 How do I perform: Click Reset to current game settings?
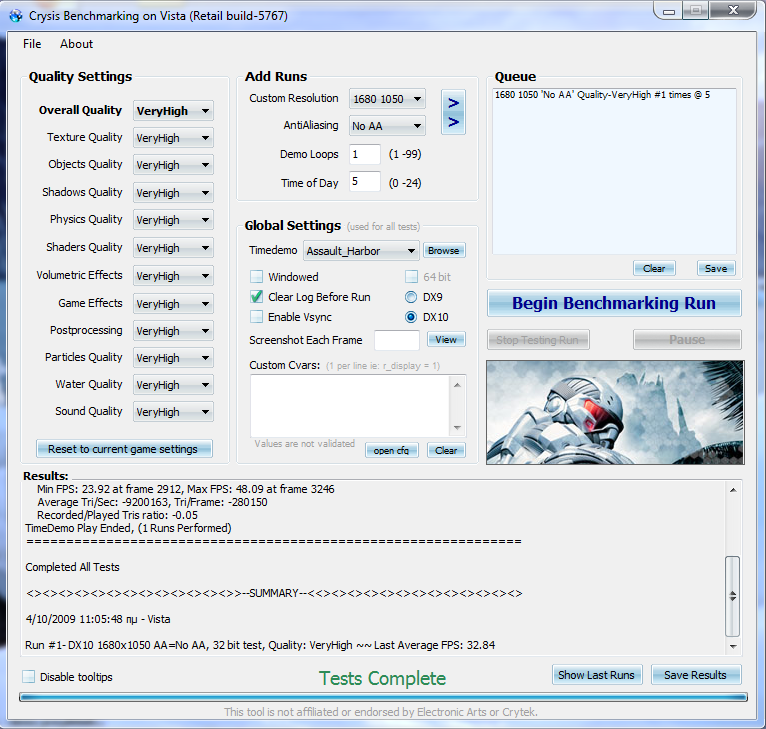coord(124,449)
